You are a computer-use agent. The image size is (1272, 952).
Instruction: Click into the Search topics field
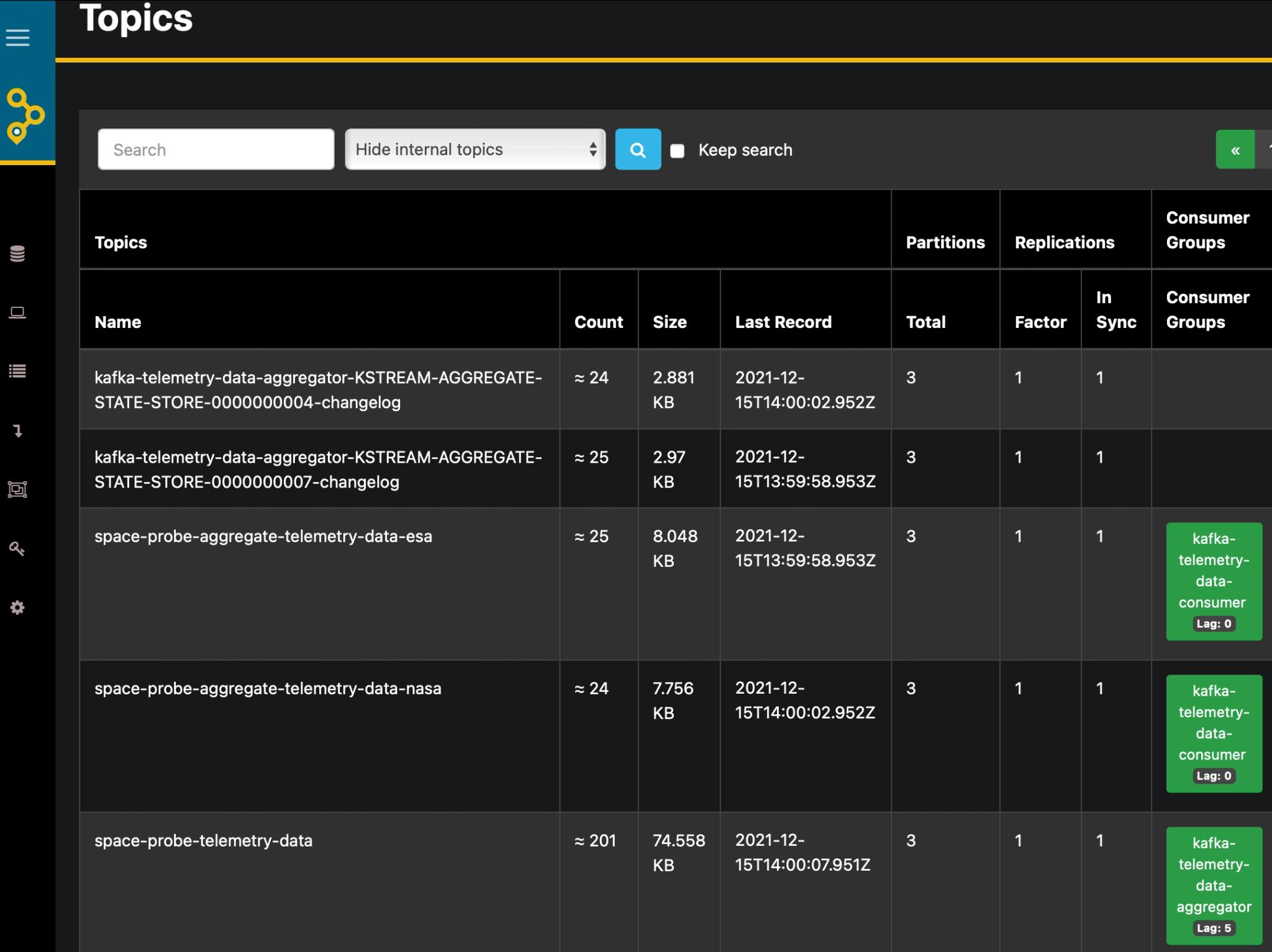tap(216, 150)
